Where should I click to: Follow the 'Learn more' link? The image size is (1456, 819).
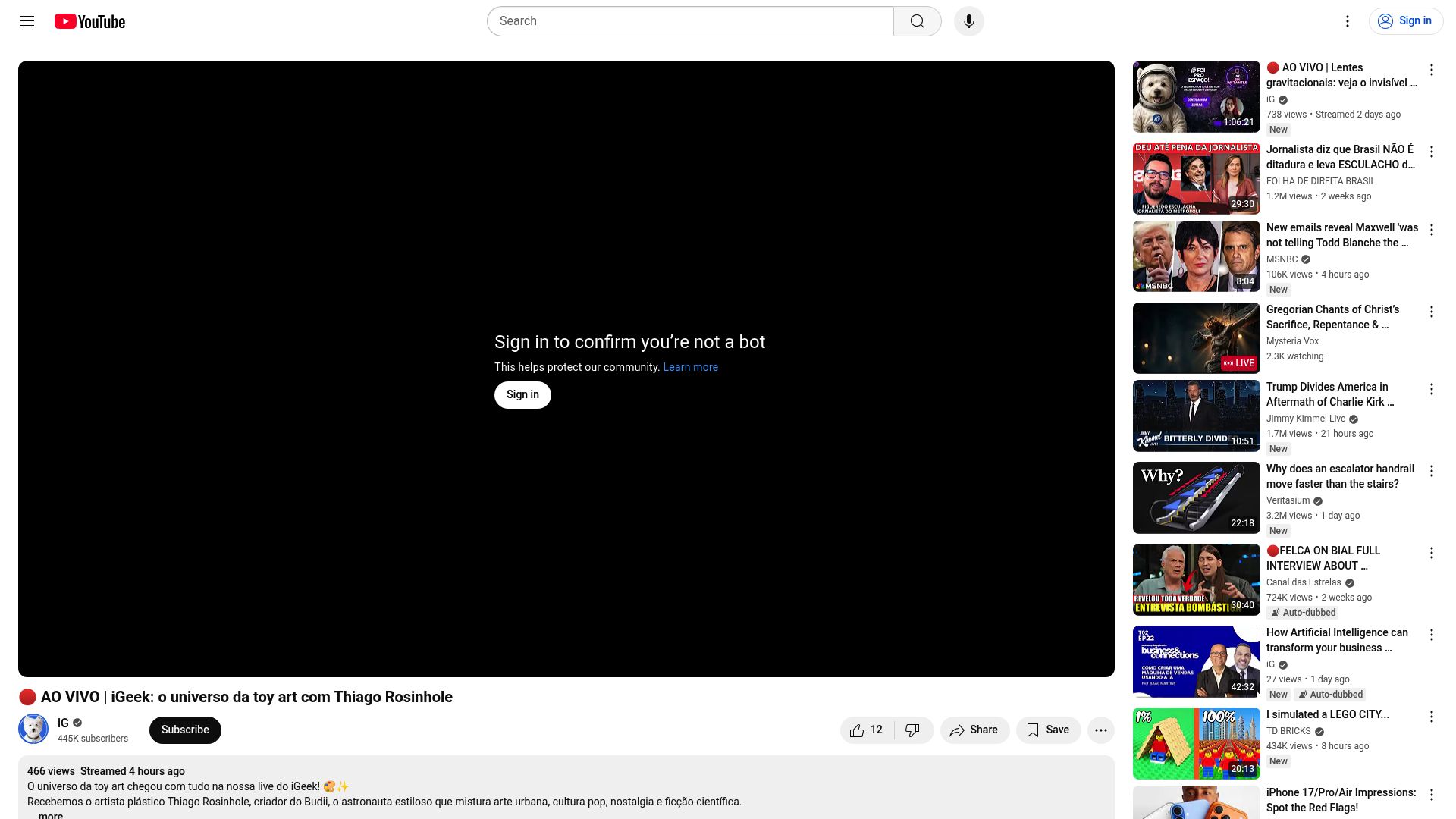pyautogui.click(x=690, y=367)
